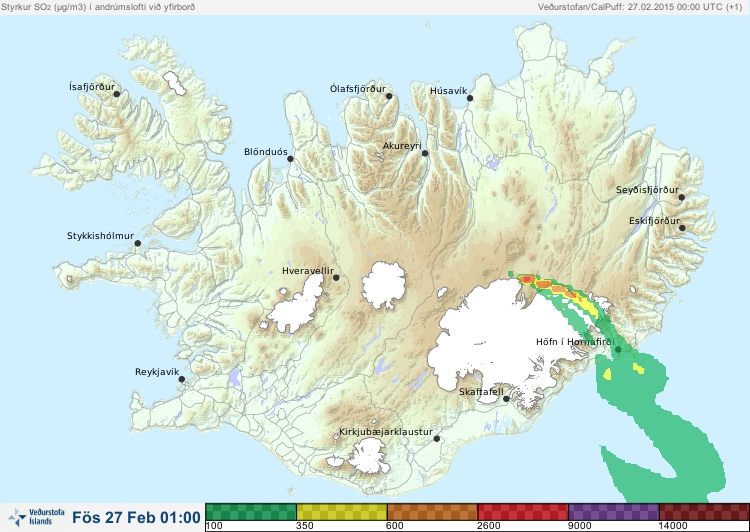Select the Kirkjubæjarklaustur marker dot
The image size is (750, 532).
(x=436, y=438)
